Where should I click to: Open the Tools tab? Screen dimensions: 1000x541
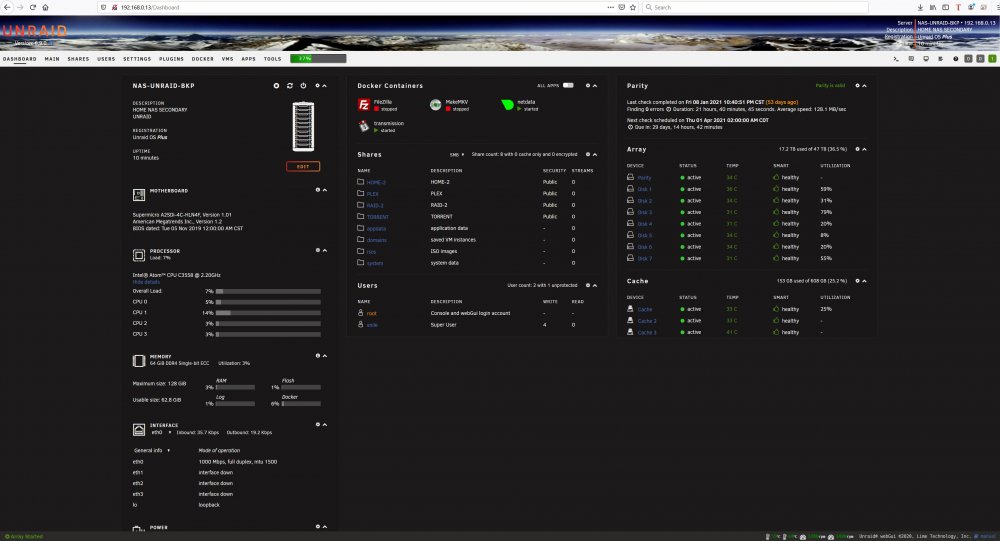272,59
